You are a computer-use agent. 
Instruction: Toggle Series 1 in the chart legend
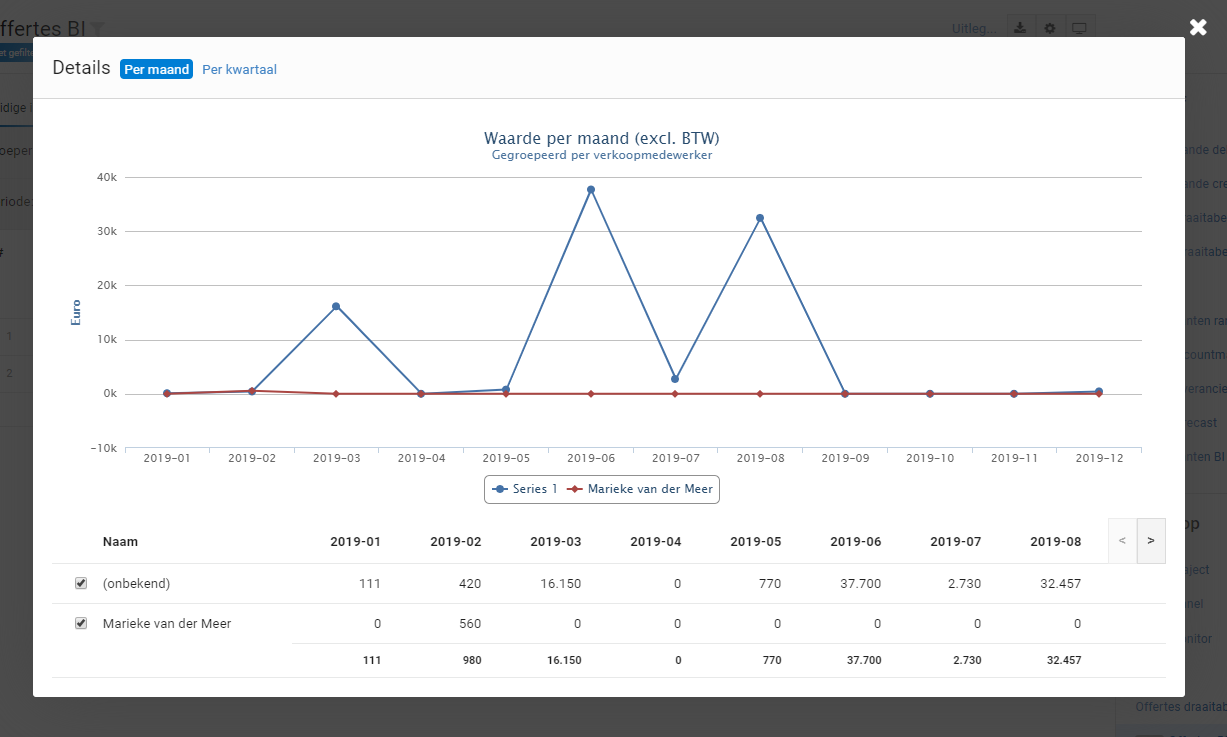(525, 489)
